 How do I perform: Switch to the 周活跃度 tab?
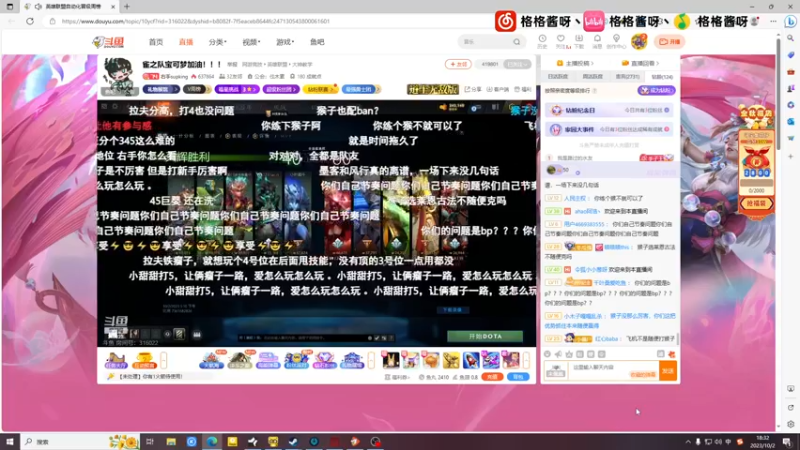click(592, 77)
